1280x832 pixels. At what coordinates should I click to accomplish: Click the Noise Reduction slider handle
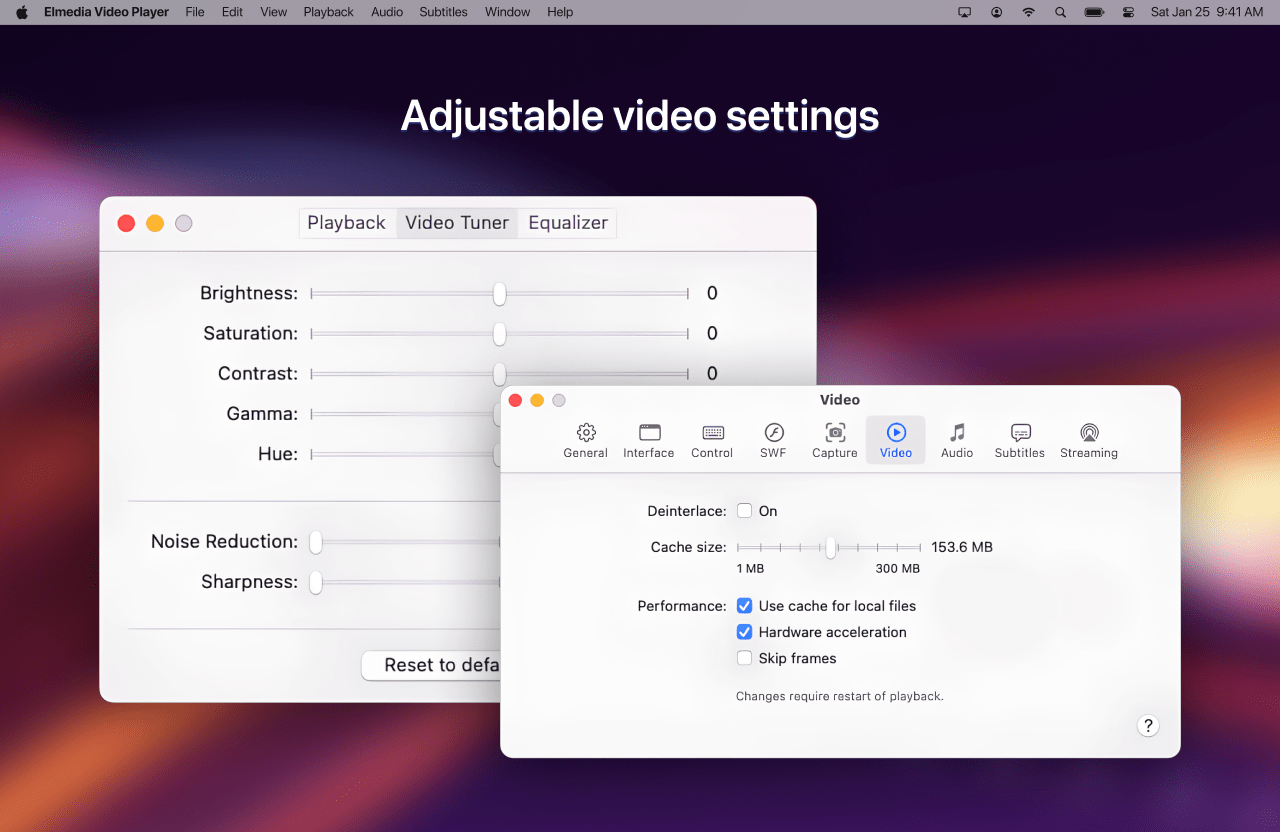[316, 542]
